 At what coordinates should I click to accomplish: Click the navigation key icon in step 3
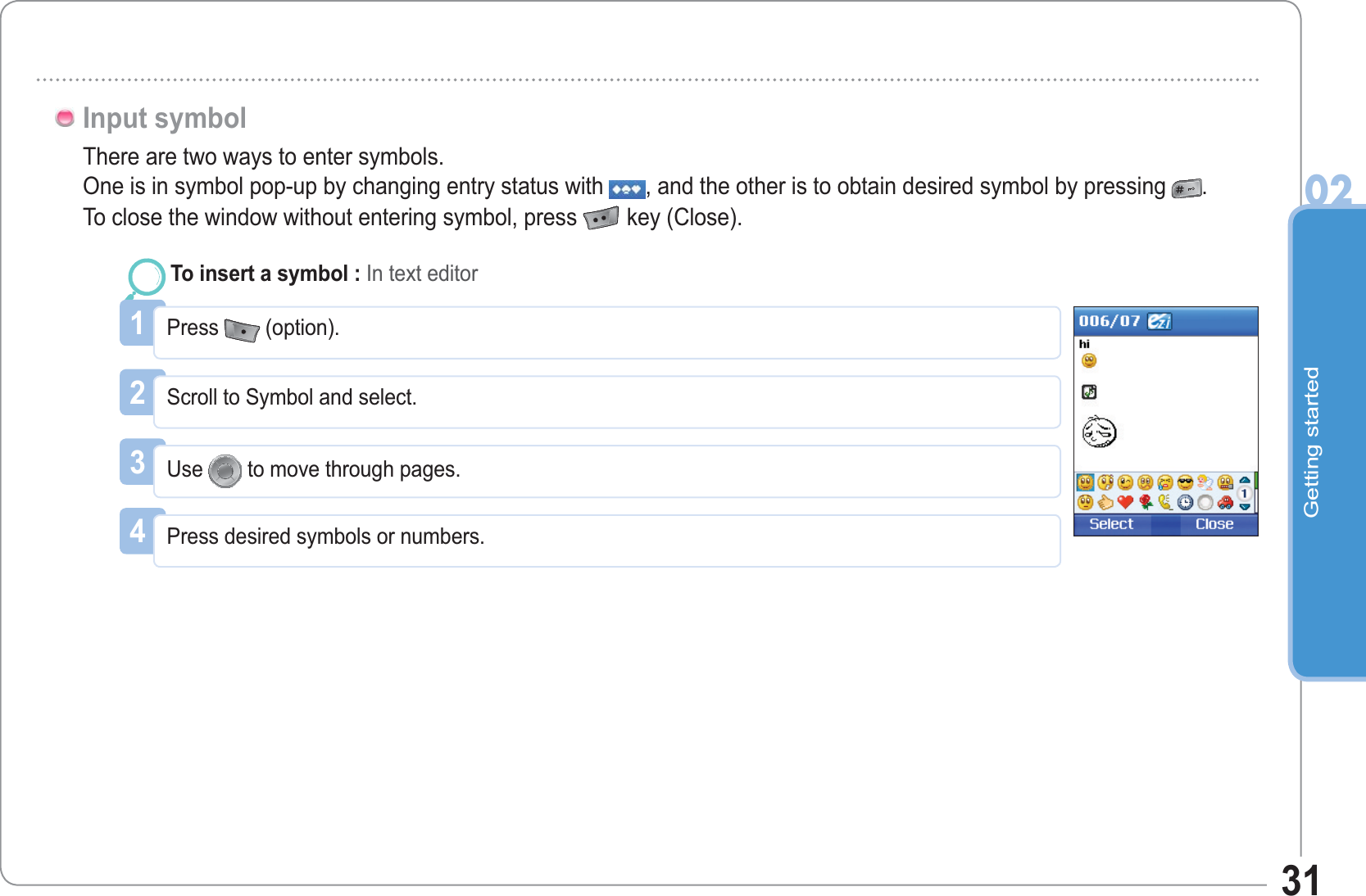[225, 471]
